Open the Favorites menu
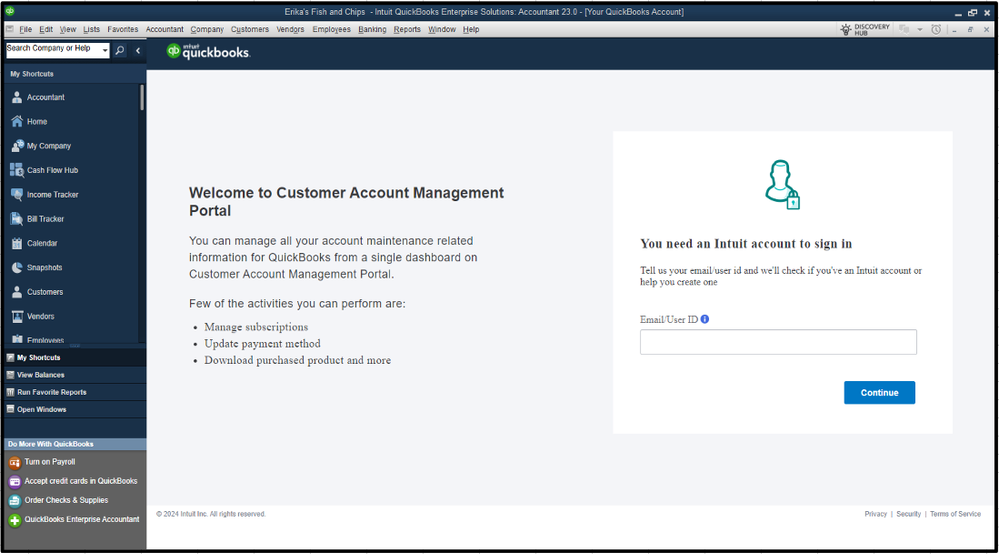 (x=122, y=29)
